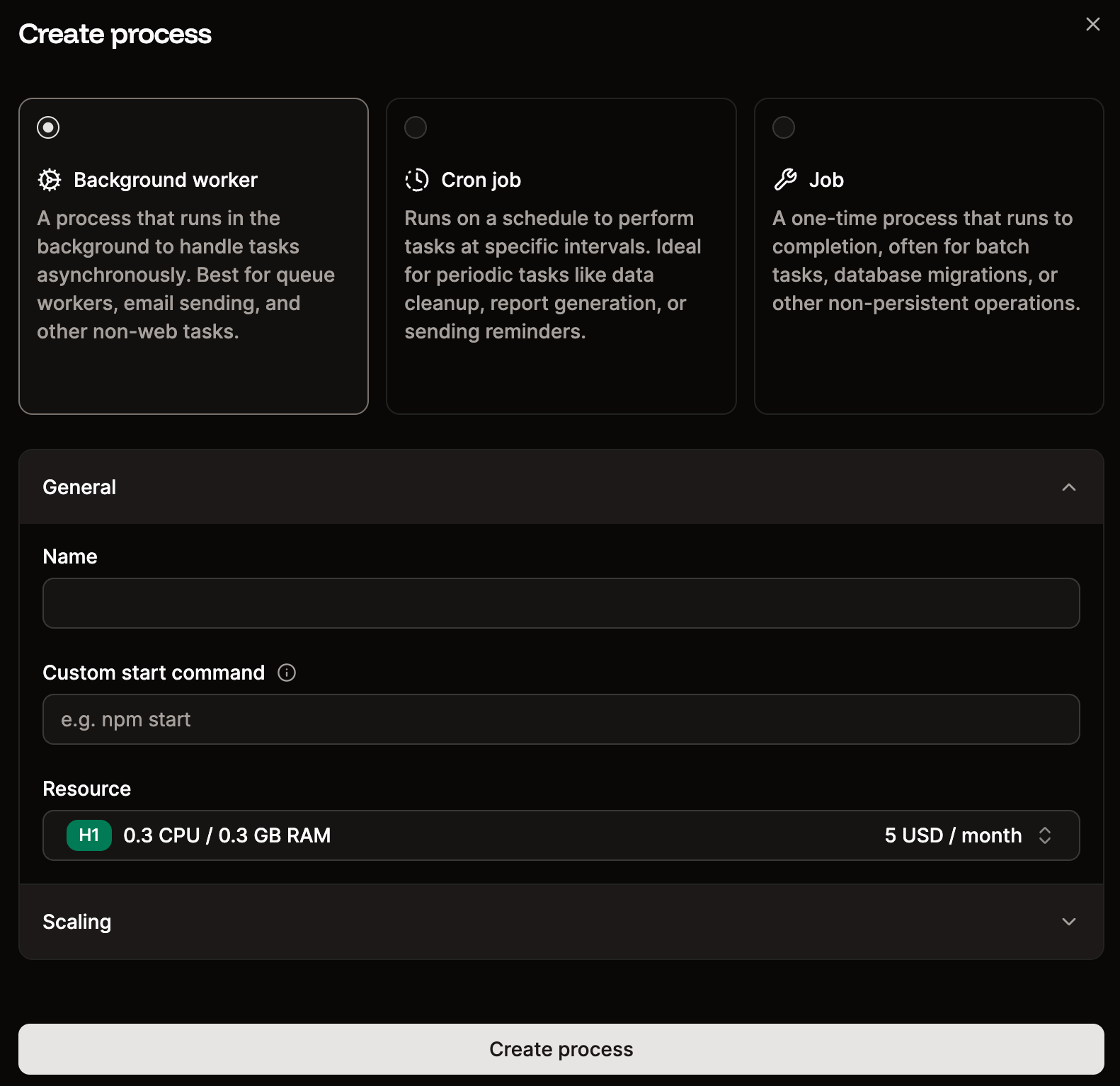Click the Resource label
The height and width of the screenshot is (1086, 1120).
coord(87,789)
